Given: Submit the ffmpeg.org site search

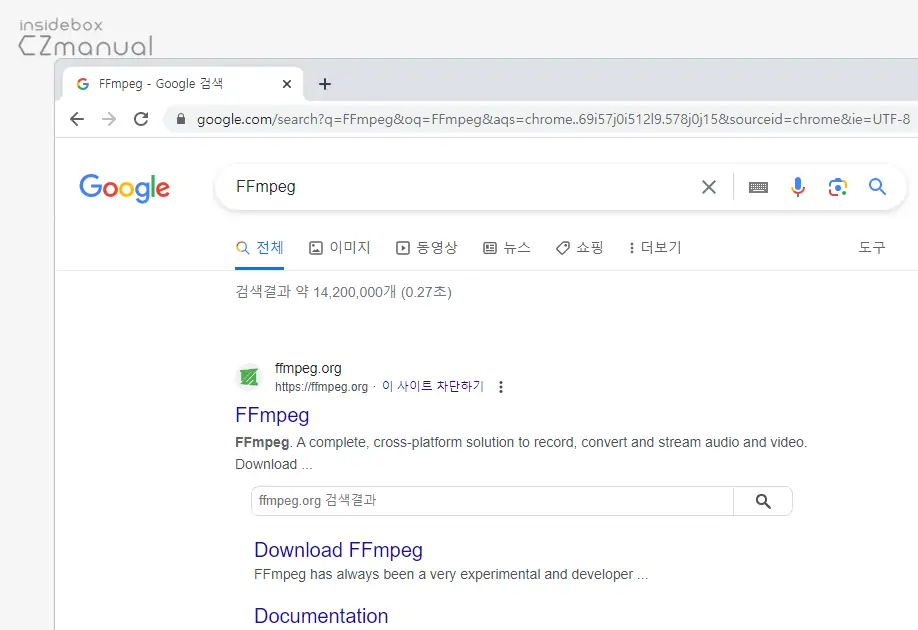Looking at the screenshot, I should point(763,501).
